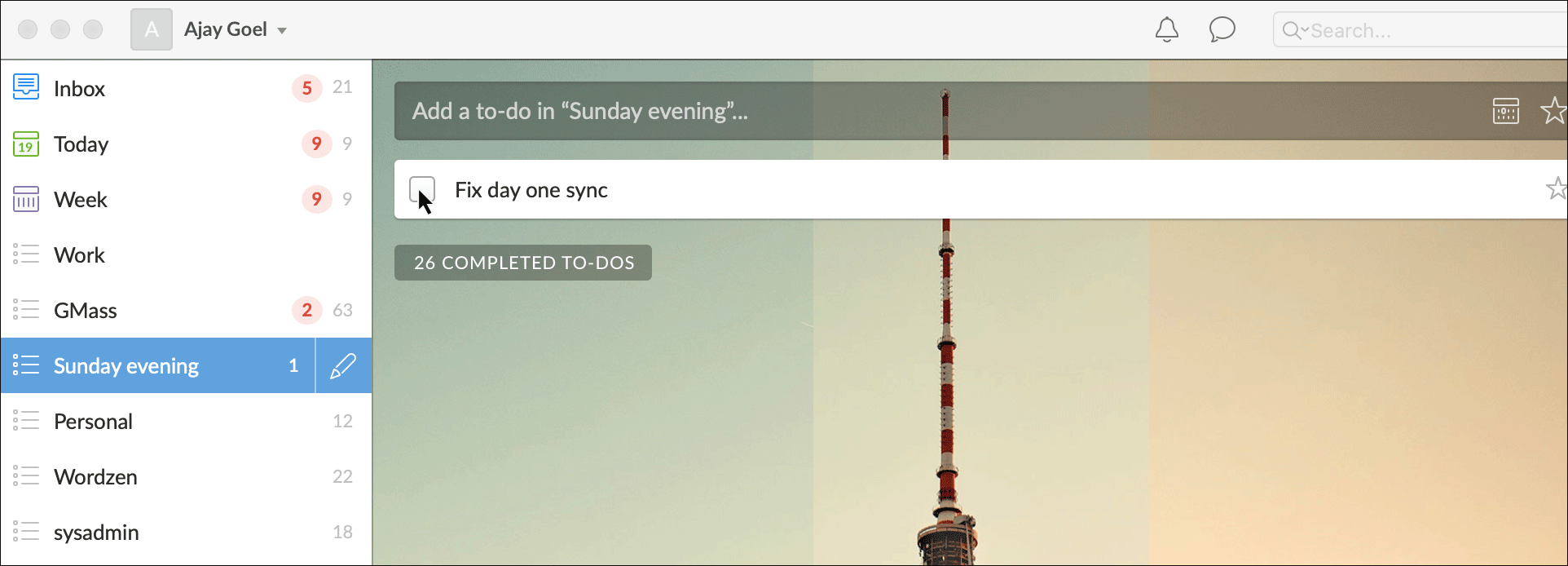Select the Today smart list

click(81, 144)
